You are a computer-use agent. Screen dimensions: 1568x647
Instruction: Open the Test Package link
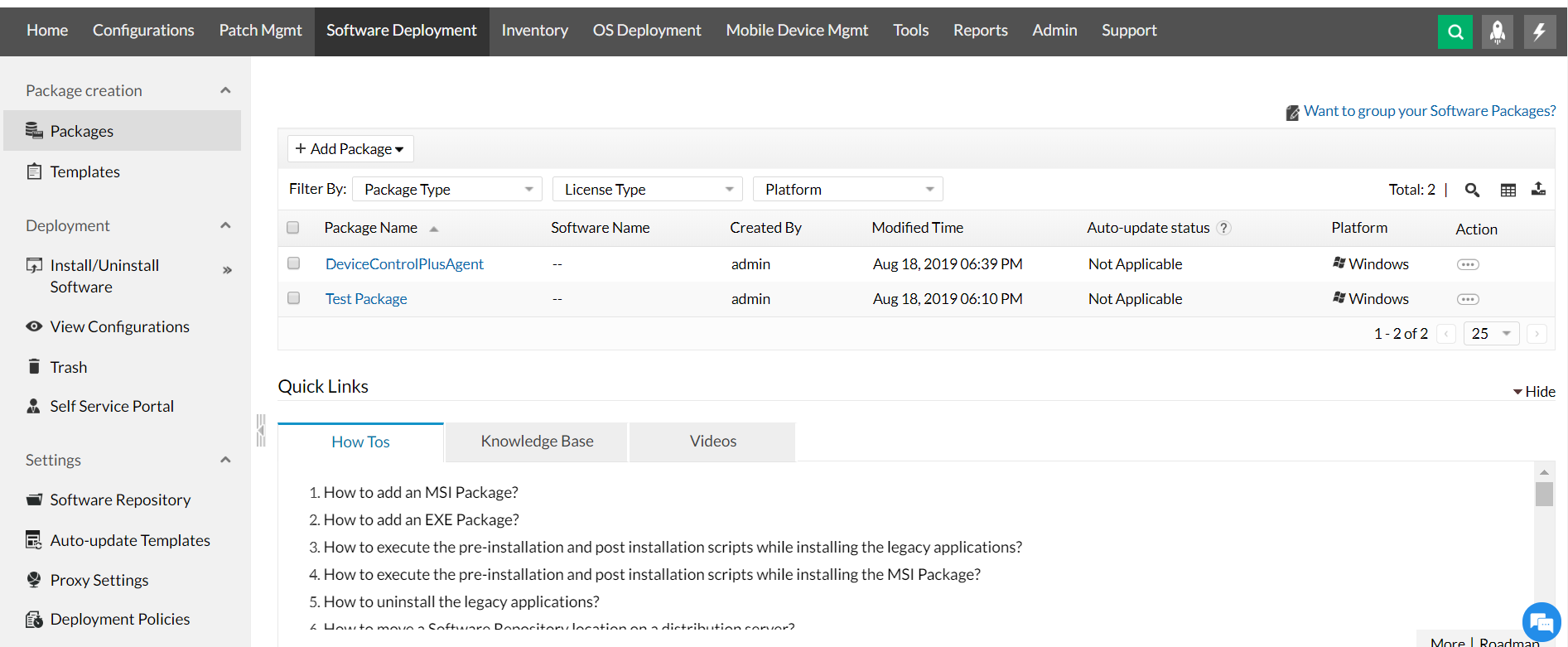click(x=366, y=299)
